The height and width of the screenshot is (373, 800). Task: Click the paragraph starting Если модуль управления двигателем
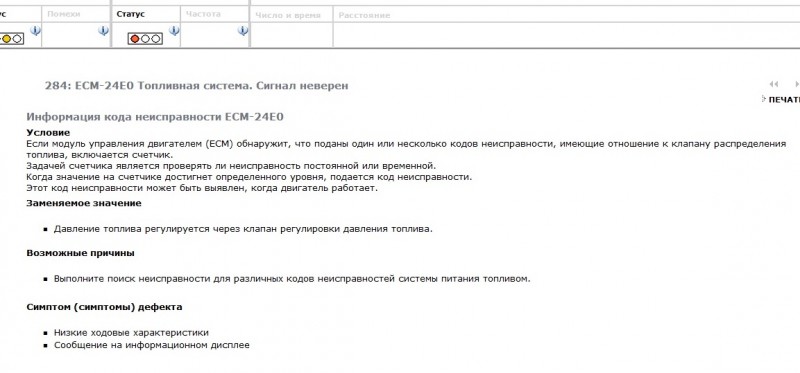[x=406, y=149]
